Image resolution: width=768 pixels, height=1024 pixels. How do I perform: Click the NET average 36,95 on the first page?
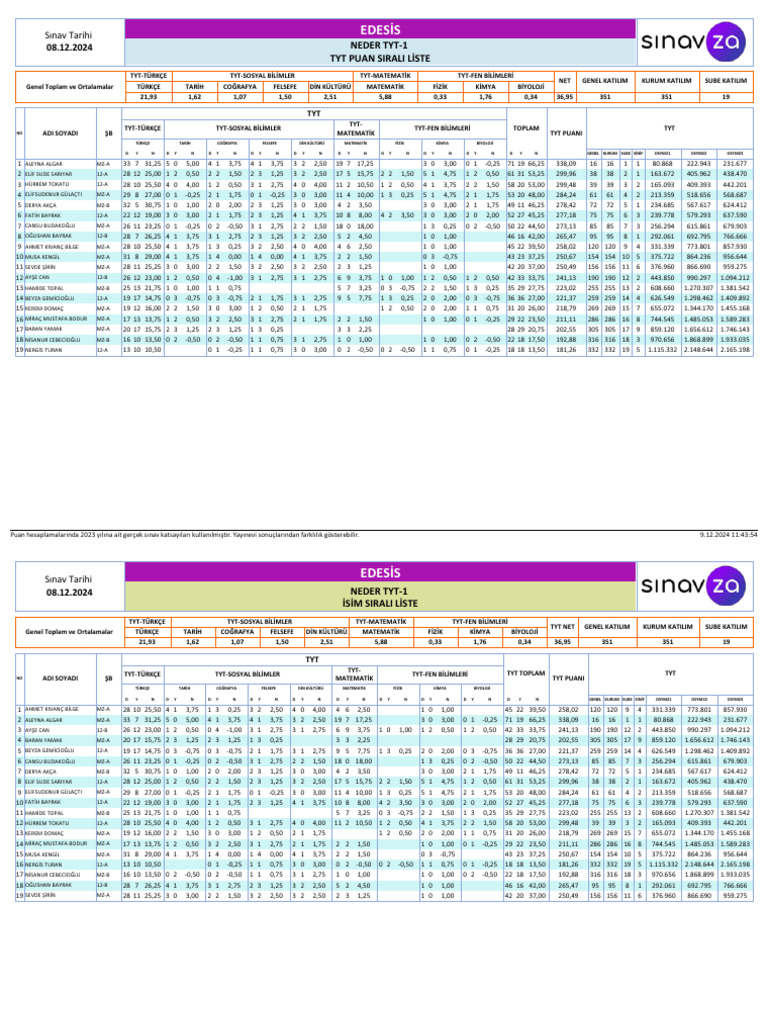click(564, 97)
